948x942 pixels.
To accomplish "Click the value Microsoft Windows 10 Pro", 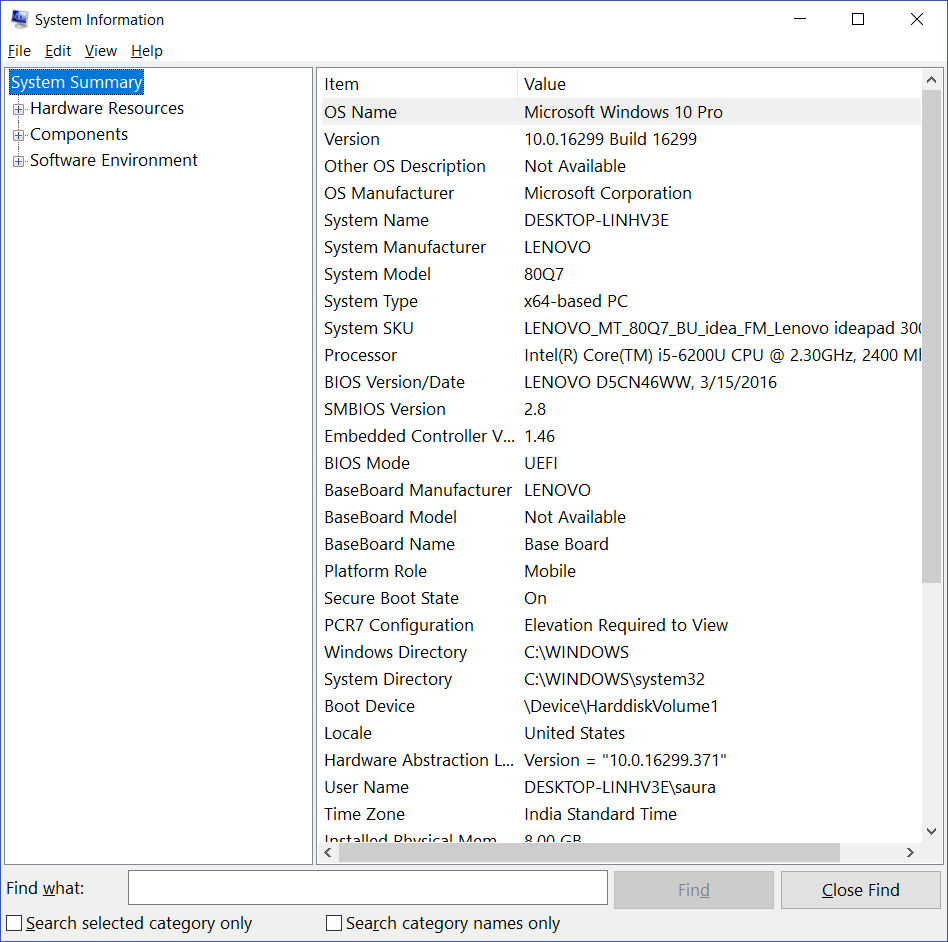I will [x=623, y=112].
